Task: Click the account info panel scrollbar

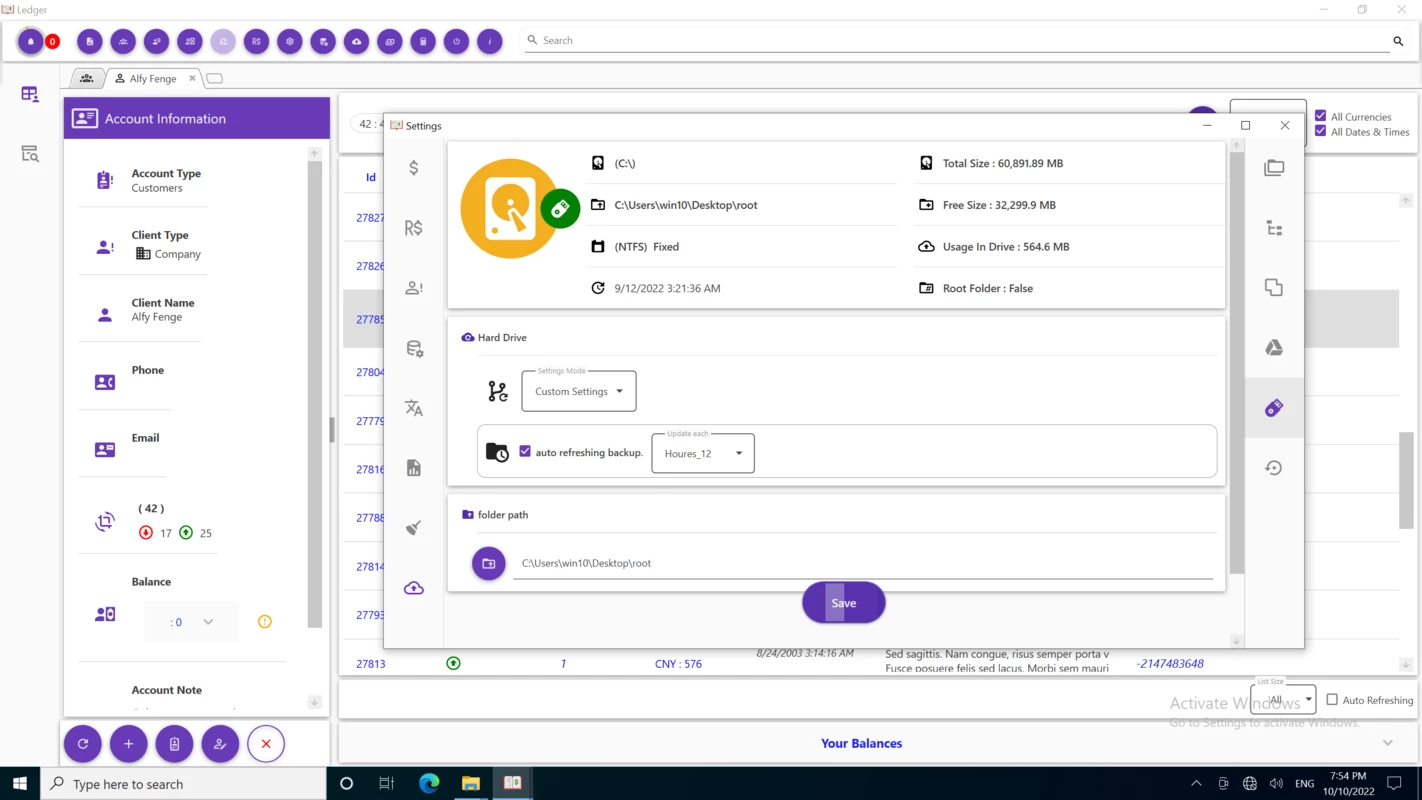Action: click(x=315, y=394)
